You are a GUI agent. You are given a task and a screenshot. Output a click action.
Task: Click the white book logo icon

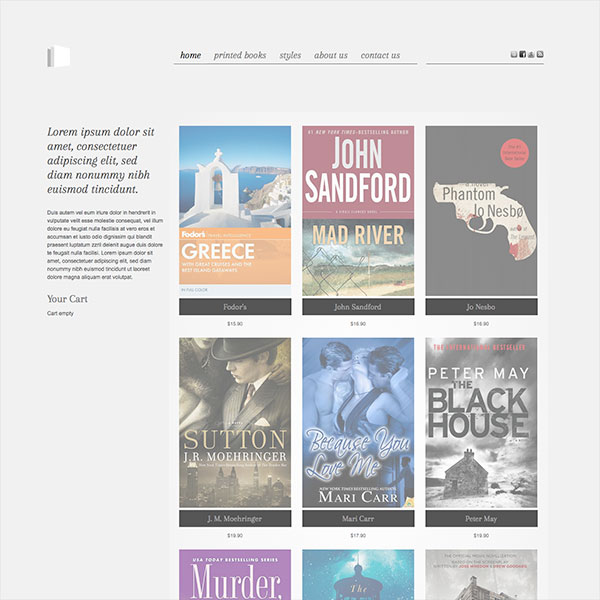tap(59, 56)
